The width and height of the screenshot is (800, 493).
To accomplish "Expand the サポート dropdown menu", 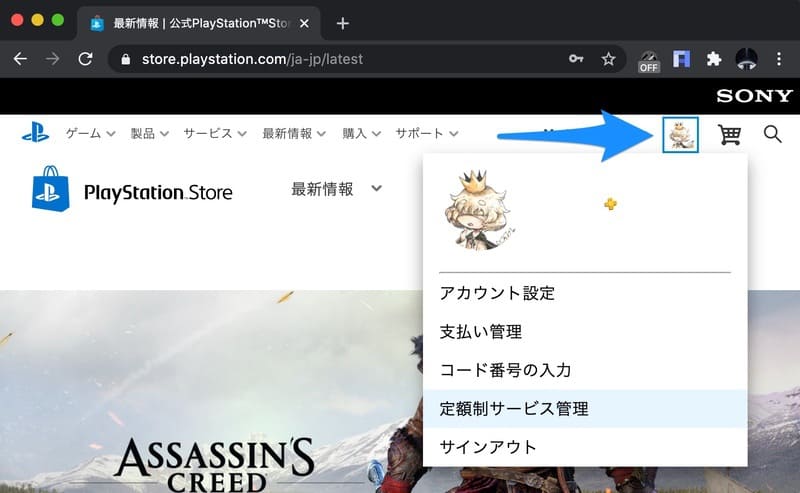I will pos(426,133).
